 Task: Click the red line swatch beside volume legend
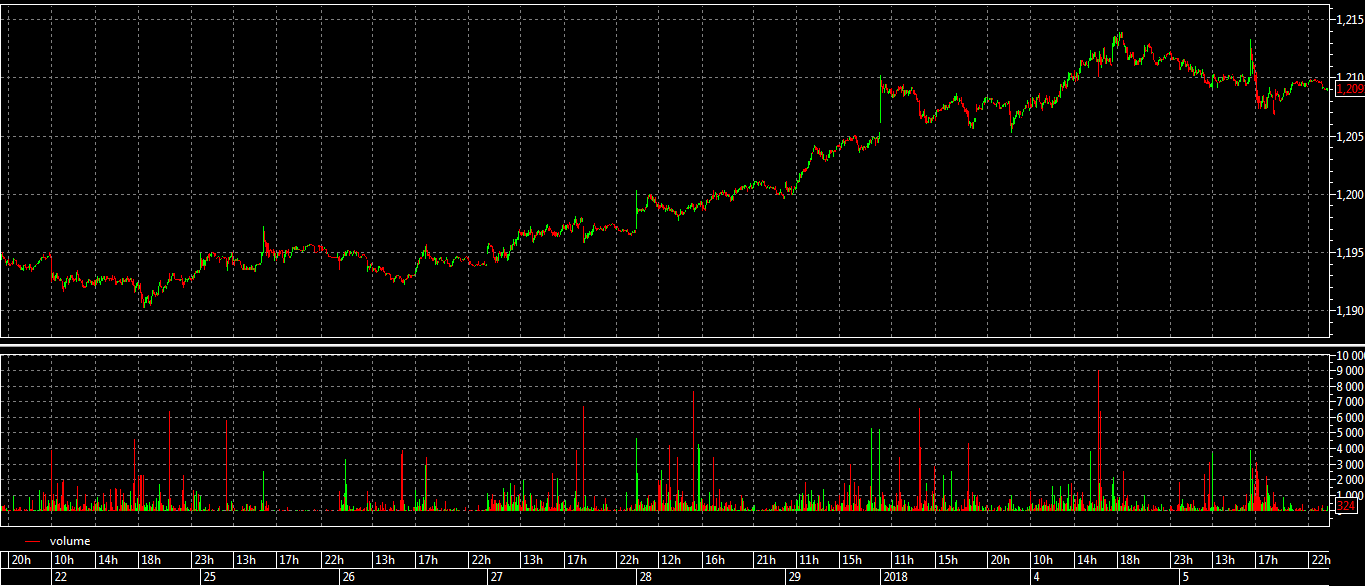[31, 541]
